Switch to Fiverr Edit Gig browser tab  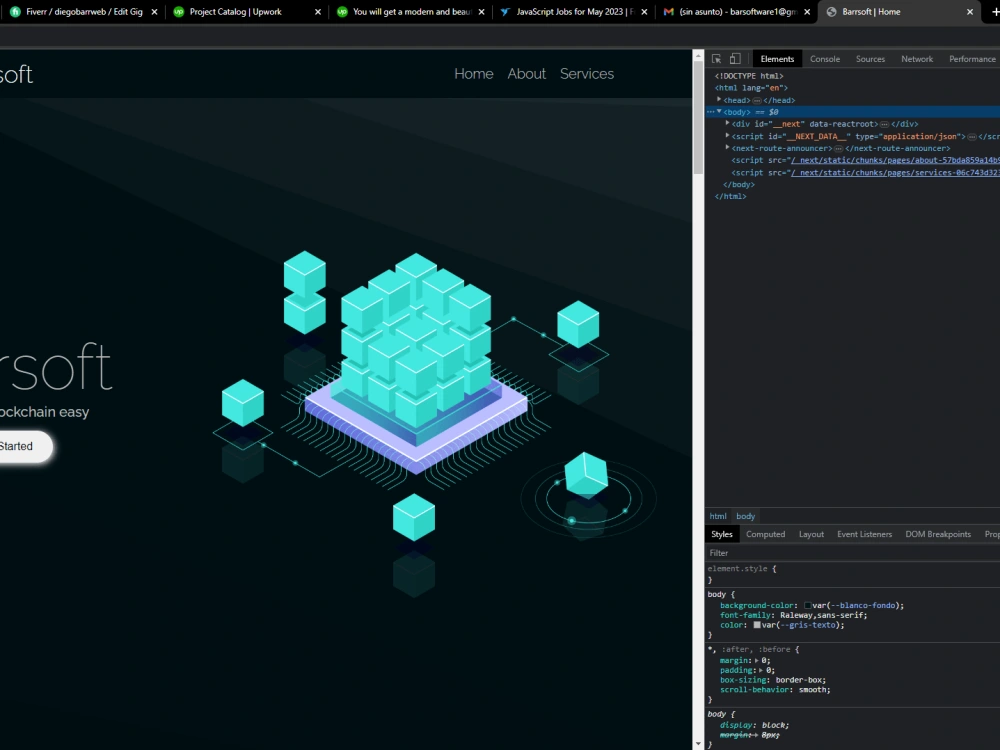[84, 11]
